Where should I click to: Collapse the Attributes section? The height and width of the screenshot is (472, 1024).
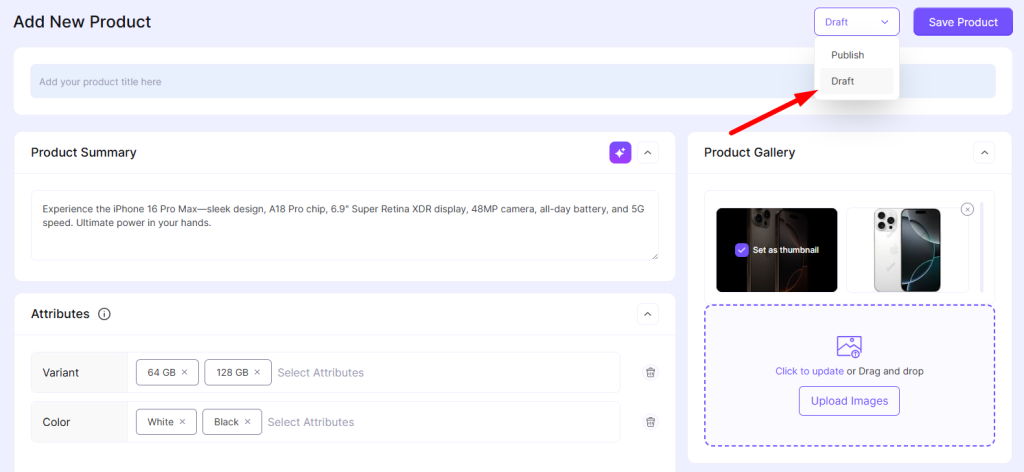coord(648,314)
